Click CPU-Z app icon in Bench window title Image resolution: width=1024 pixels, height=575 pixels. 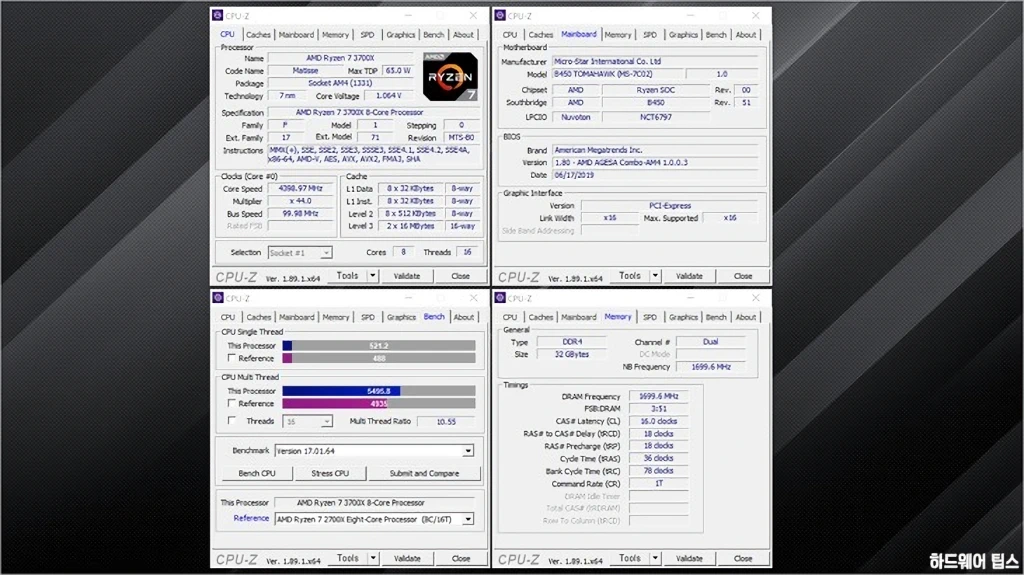pos(218,298)
